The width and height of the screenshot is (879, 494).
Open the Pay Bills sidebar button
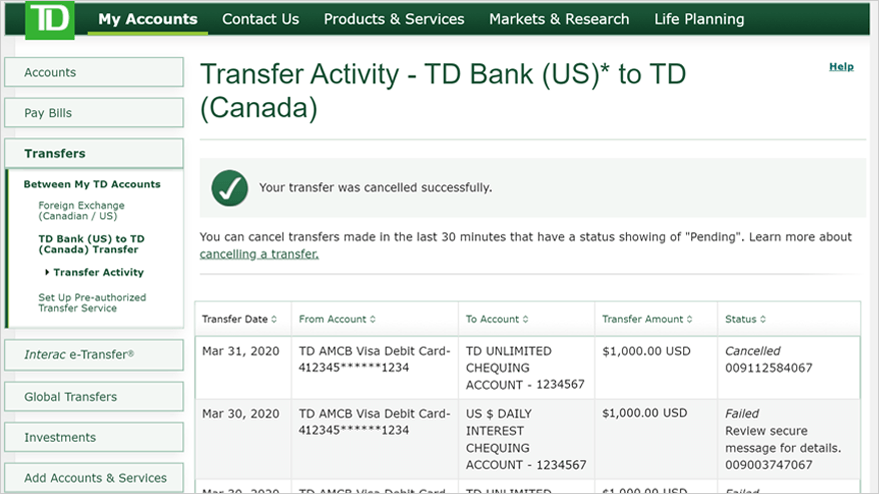pyautogui.click(x=94, y=113)
